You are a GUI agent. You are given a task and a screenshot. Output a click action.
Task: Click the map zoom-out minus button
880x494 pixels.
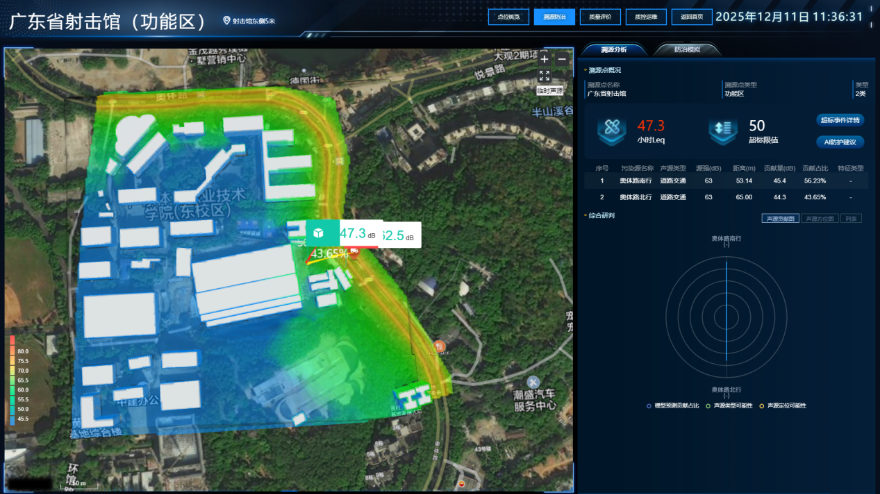[560, 59]
